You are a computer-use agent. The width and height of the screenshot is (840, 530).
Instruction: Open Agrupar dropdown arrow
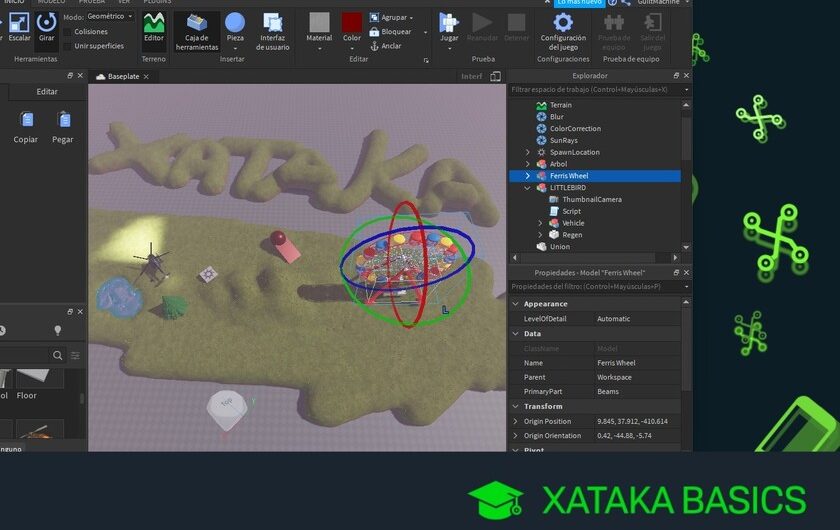(411, 18)
